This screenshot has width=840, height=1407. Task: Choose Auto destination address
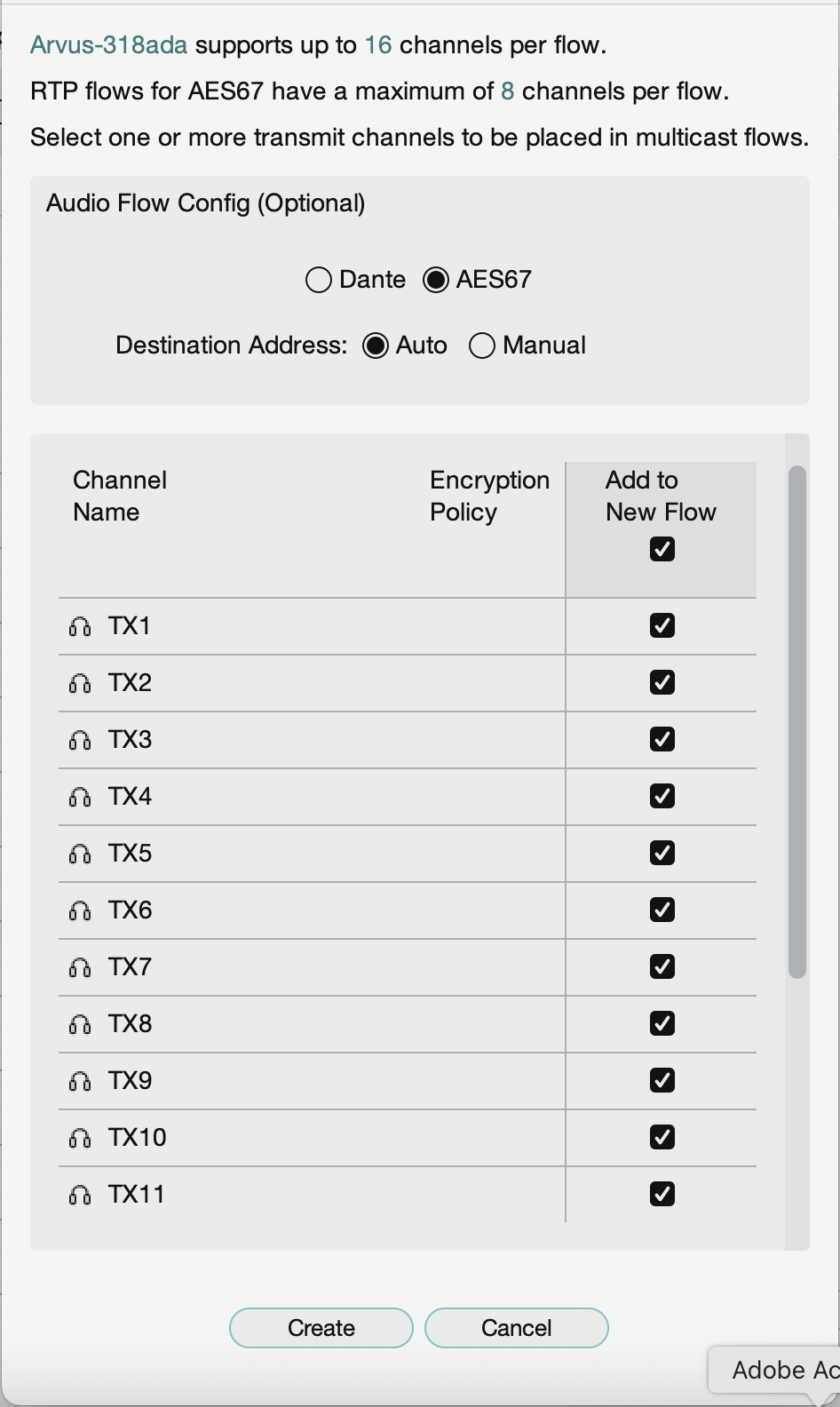[x=376, y=346]
